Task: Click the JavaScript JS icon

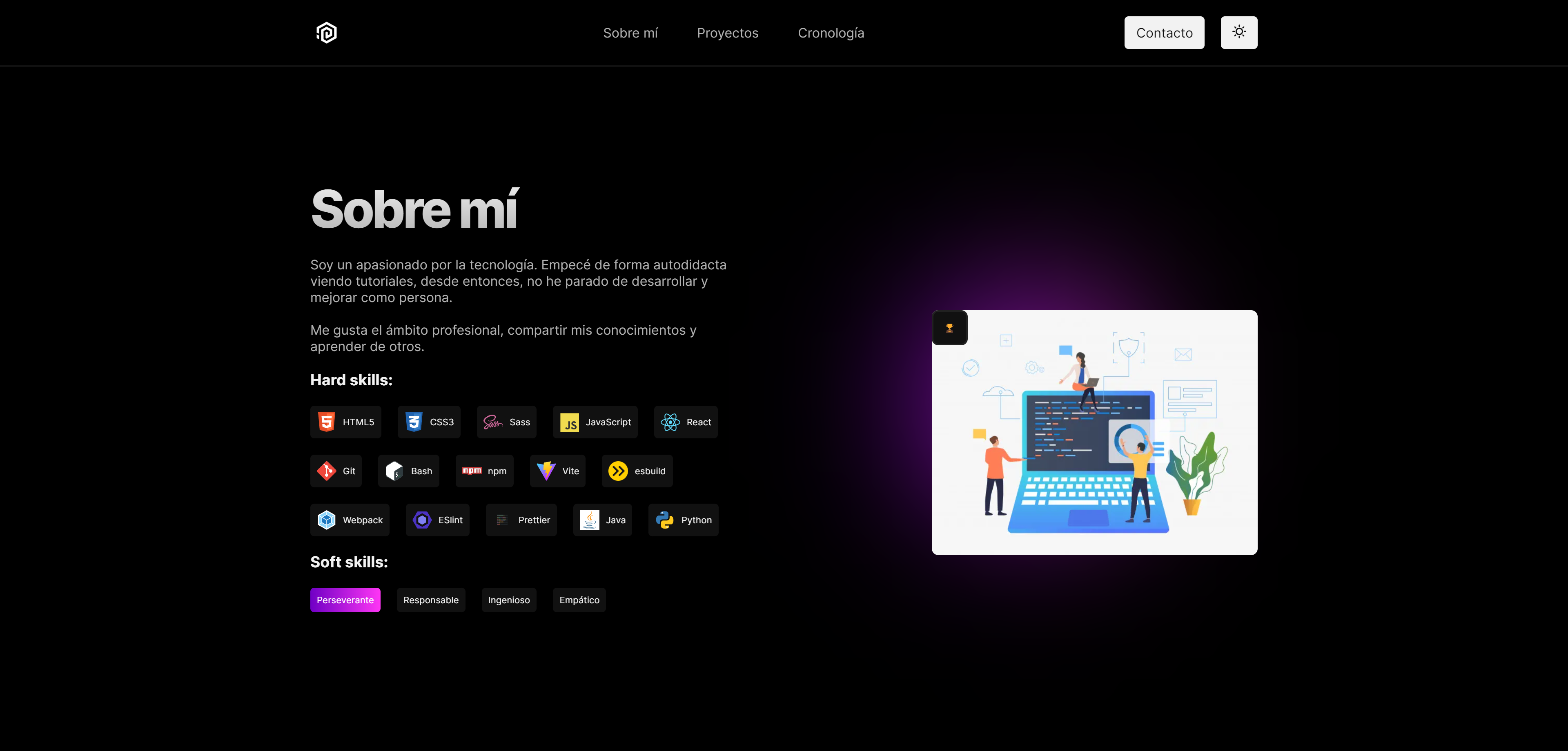Action: [570, 423]
